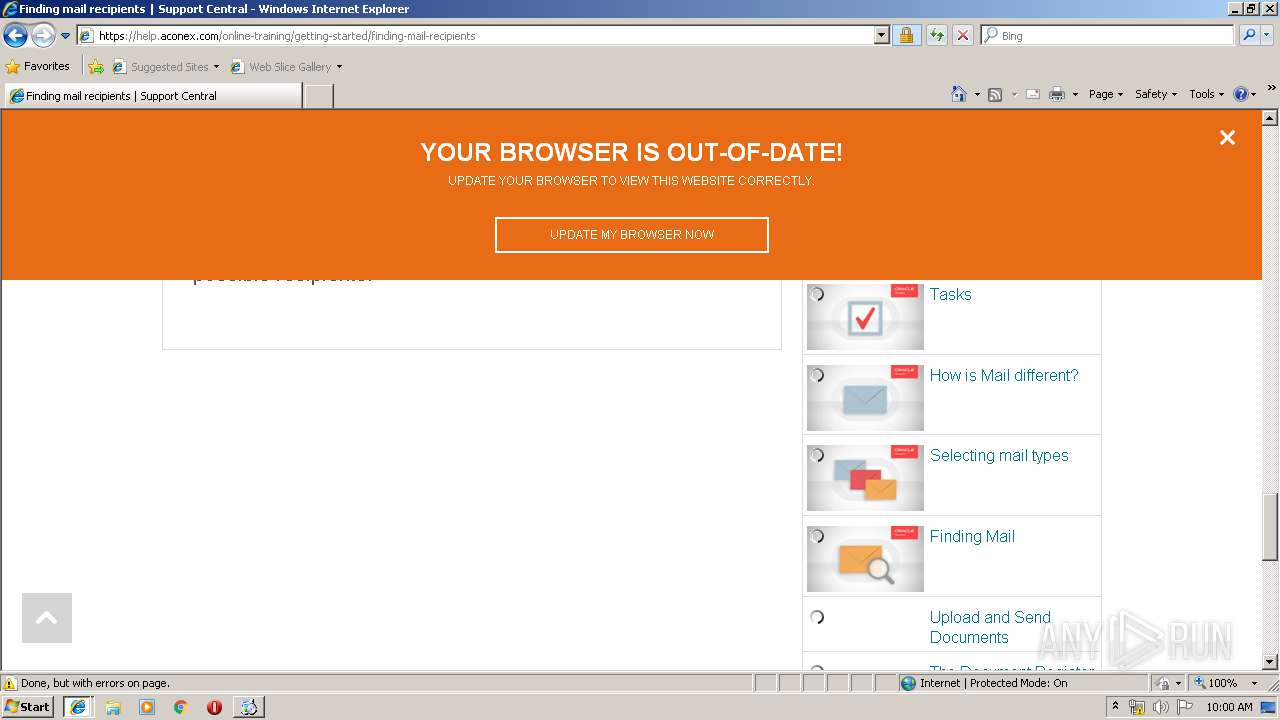
Task: Click the Help question mark icon
Action: click(1241, 94)
